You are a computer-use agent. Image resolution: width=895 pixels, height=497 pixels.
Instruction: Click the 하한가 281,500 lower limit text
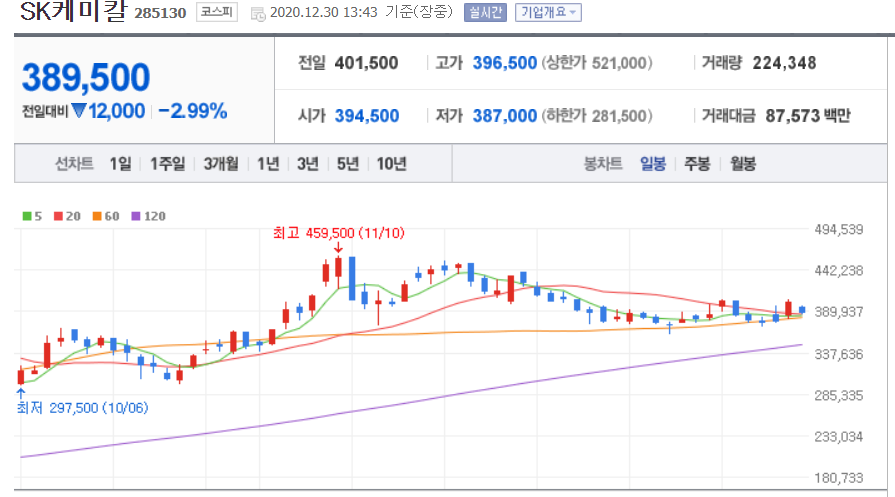point(596,116)
